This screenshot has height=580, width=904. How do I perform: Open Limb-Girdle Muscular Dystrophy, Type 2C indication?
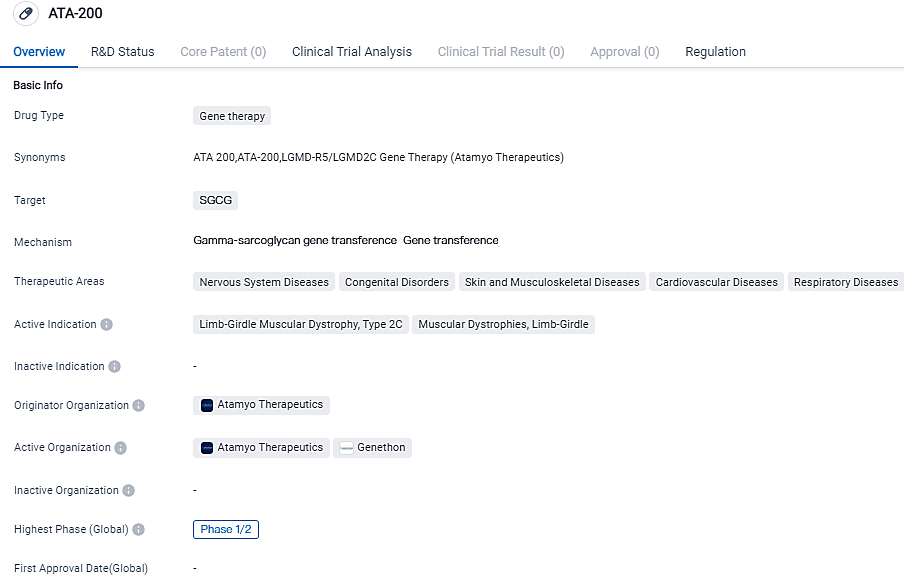300,325
